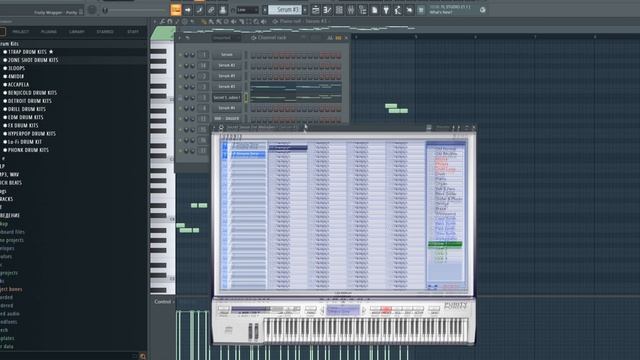Open the Control lane selector in piano roll

[164, 302]
